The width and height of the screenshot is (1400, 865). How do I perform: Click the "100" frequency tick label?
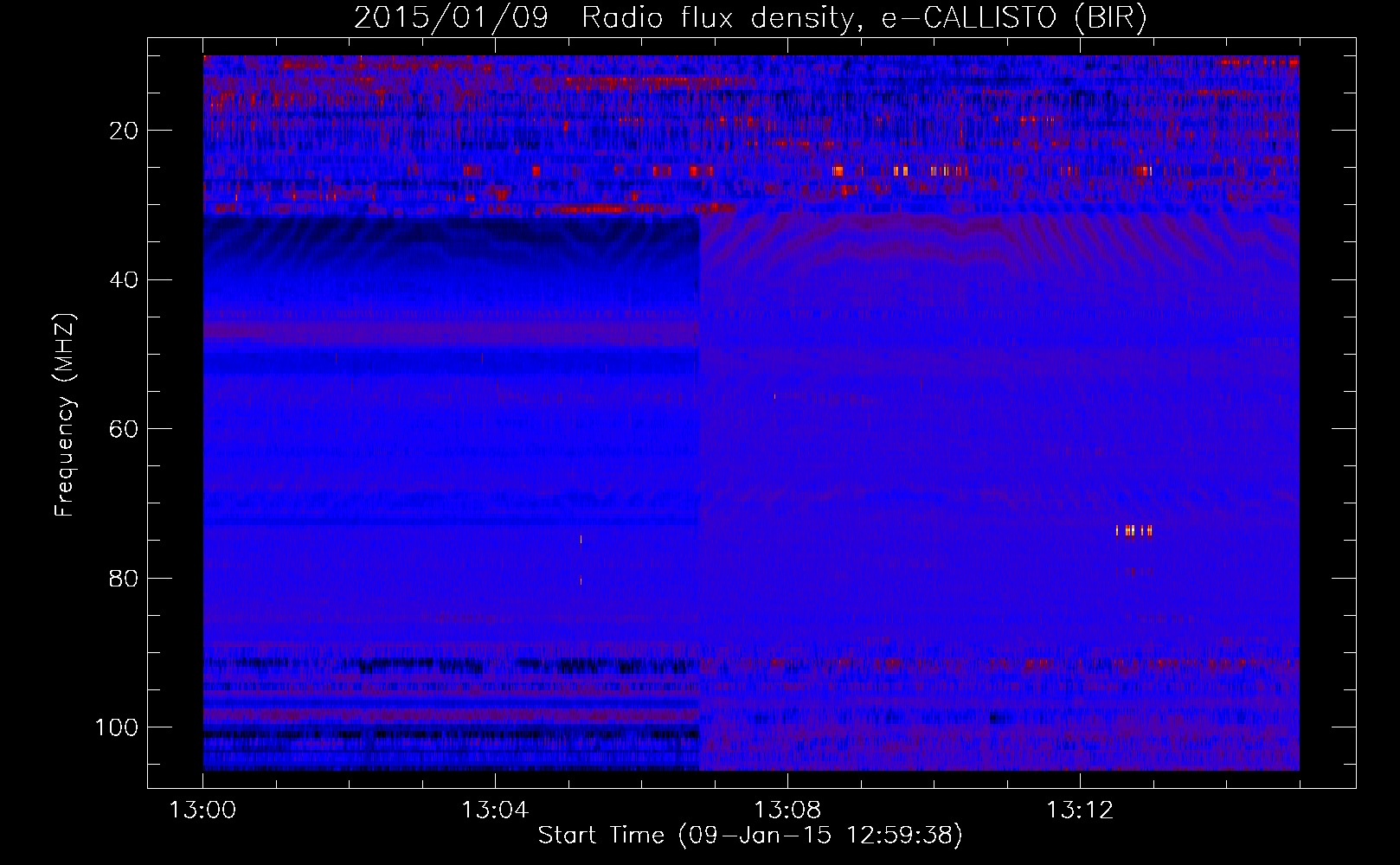click(x=117, y=727)
